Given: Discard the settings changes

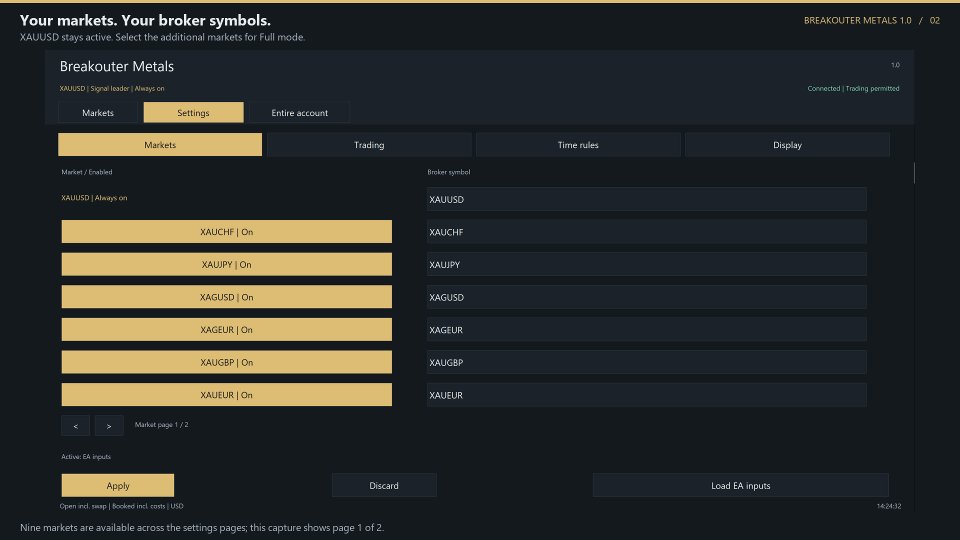Looking at the screenshot, I should pyautogui.click(x=384, y=486).
